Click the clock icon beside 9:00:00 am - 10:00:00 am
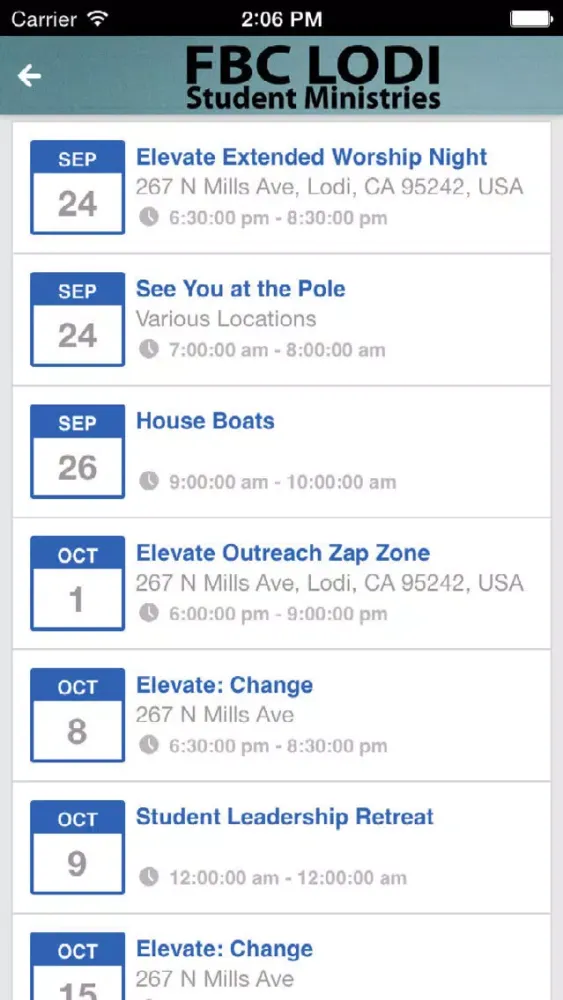 click(x=149, y=482)
